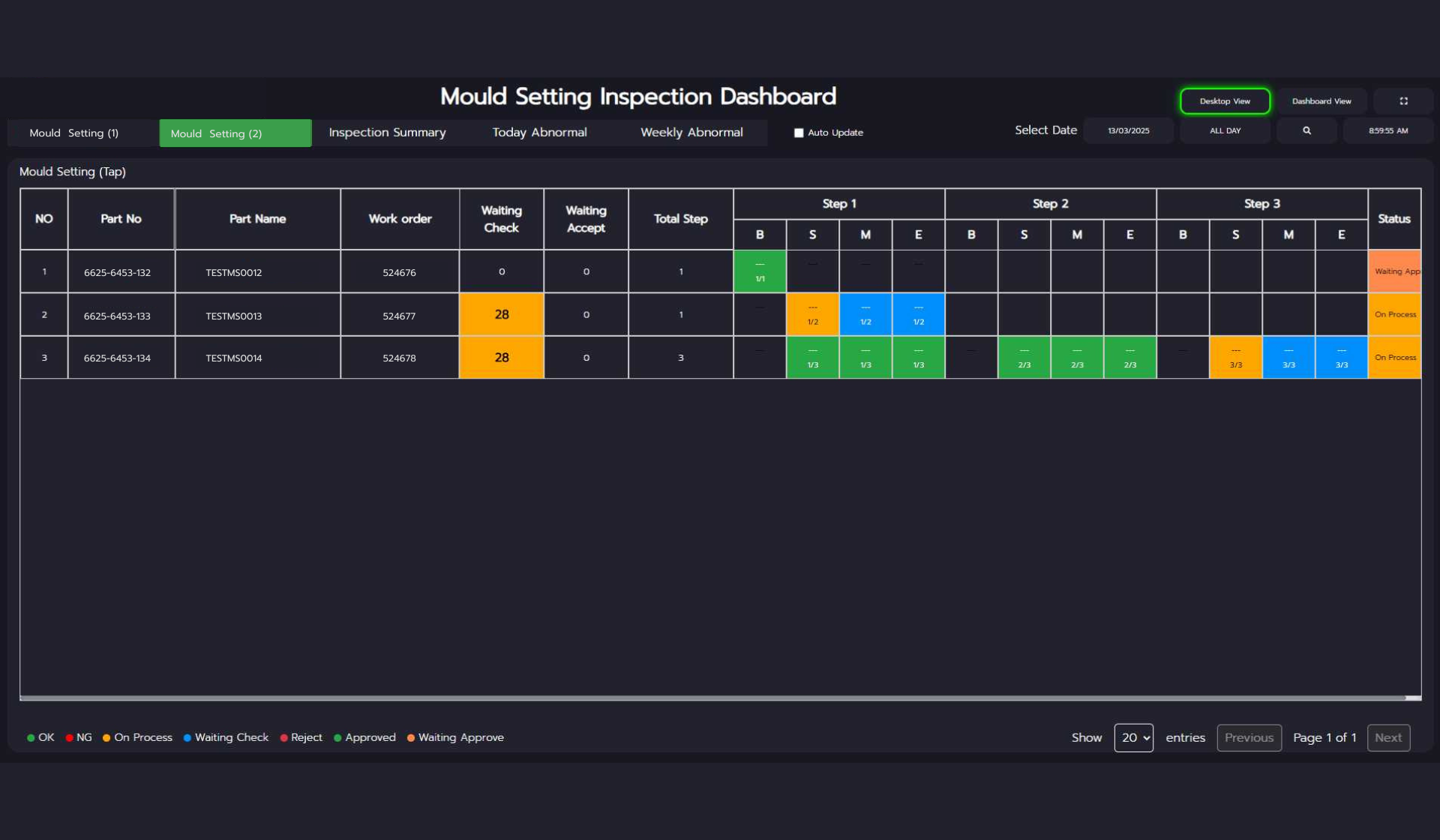Go to Today Abnormal tab
Screen dimensions: 1440x840
tap(539, 133)
